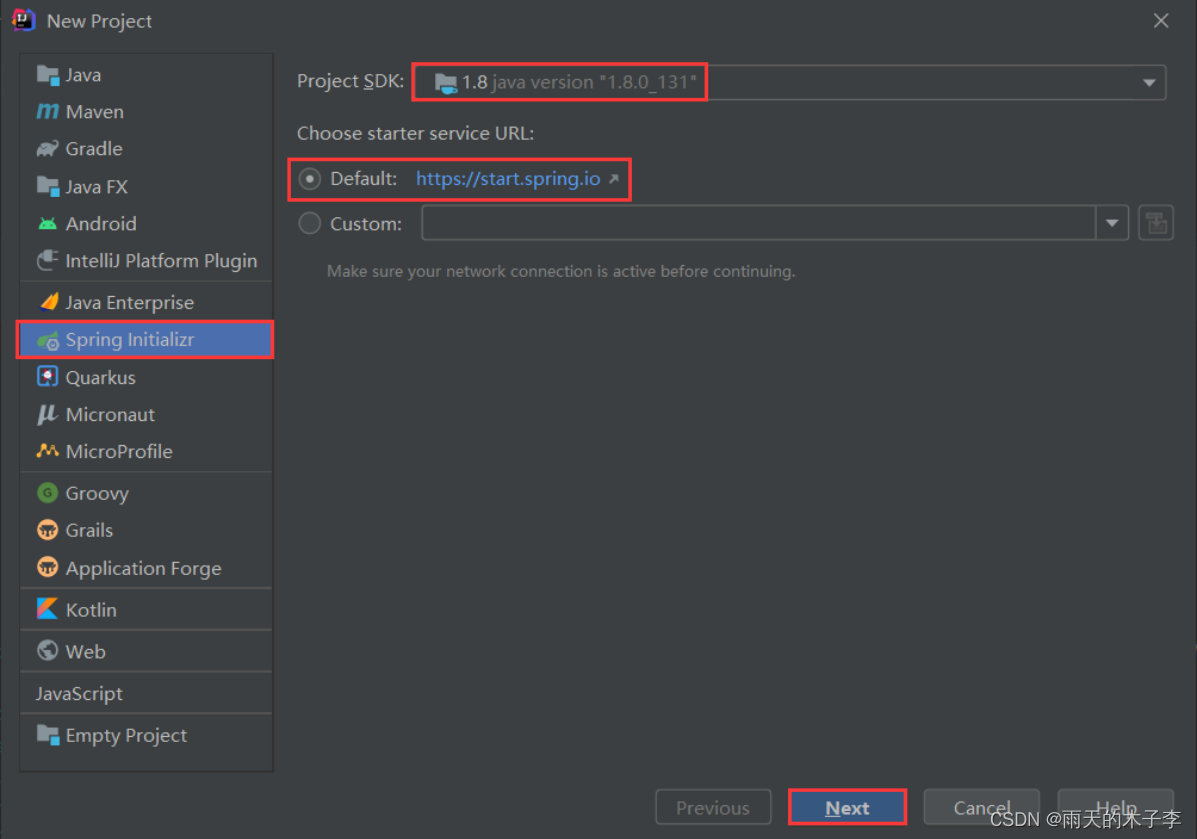Click the Web globe icon
The width and height of the screenshot is (1197, 839).
click(47, 650)
